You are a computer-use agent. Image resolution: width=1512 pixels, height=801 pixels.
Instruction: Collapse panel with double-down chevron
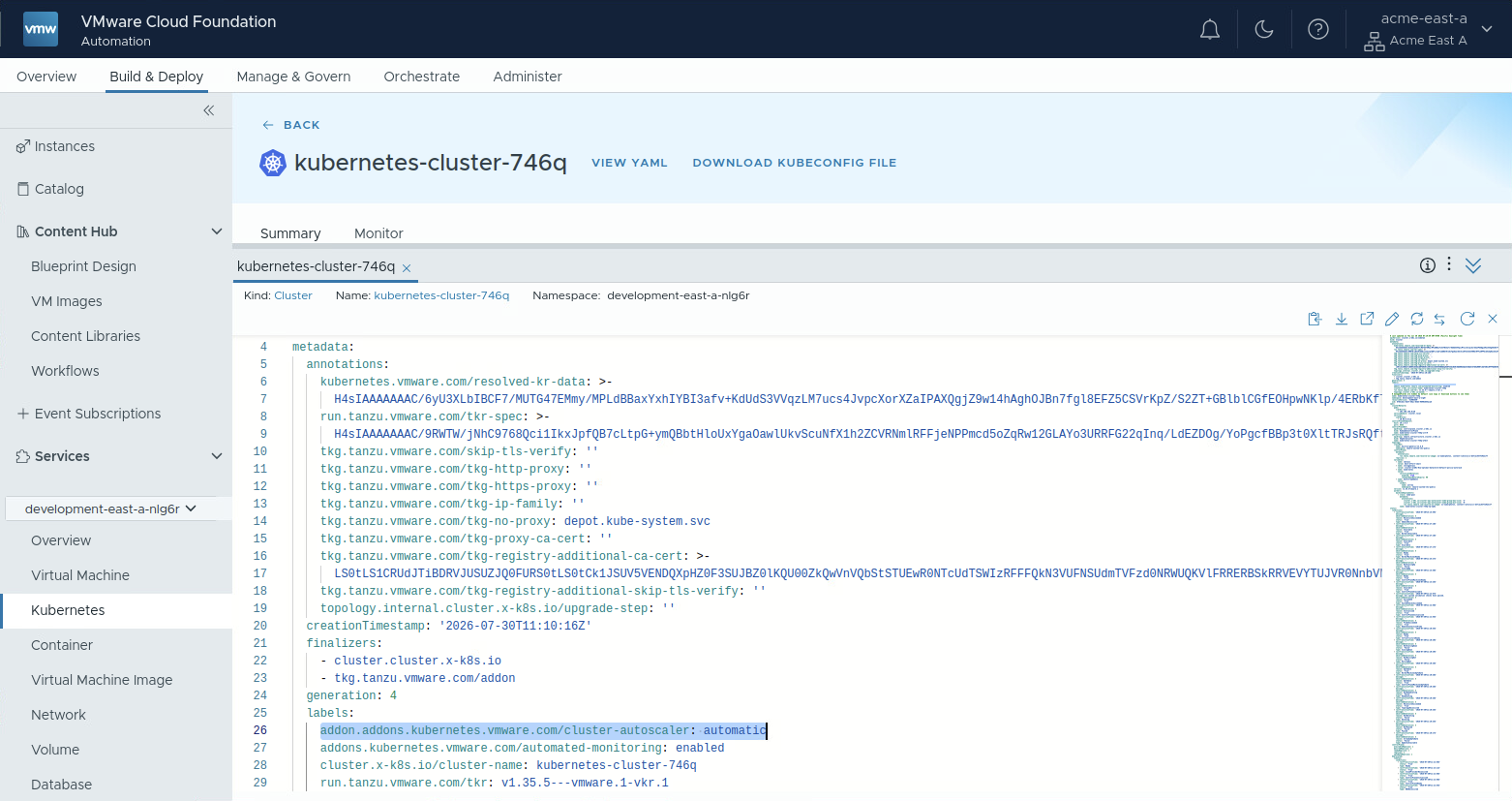(1473, 266)
